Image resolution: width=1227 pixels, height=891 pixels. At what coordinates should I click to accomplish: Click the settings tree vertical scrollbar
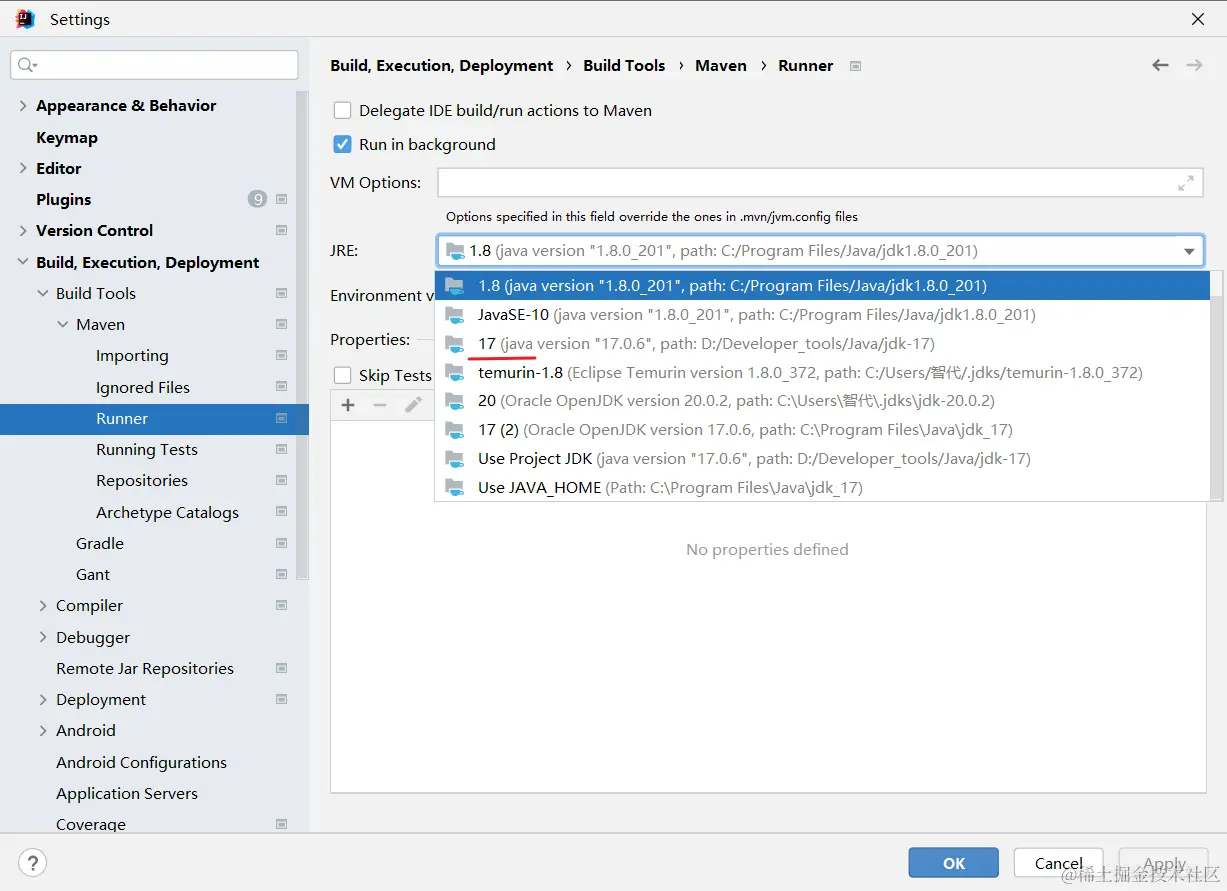coord(302,335)
